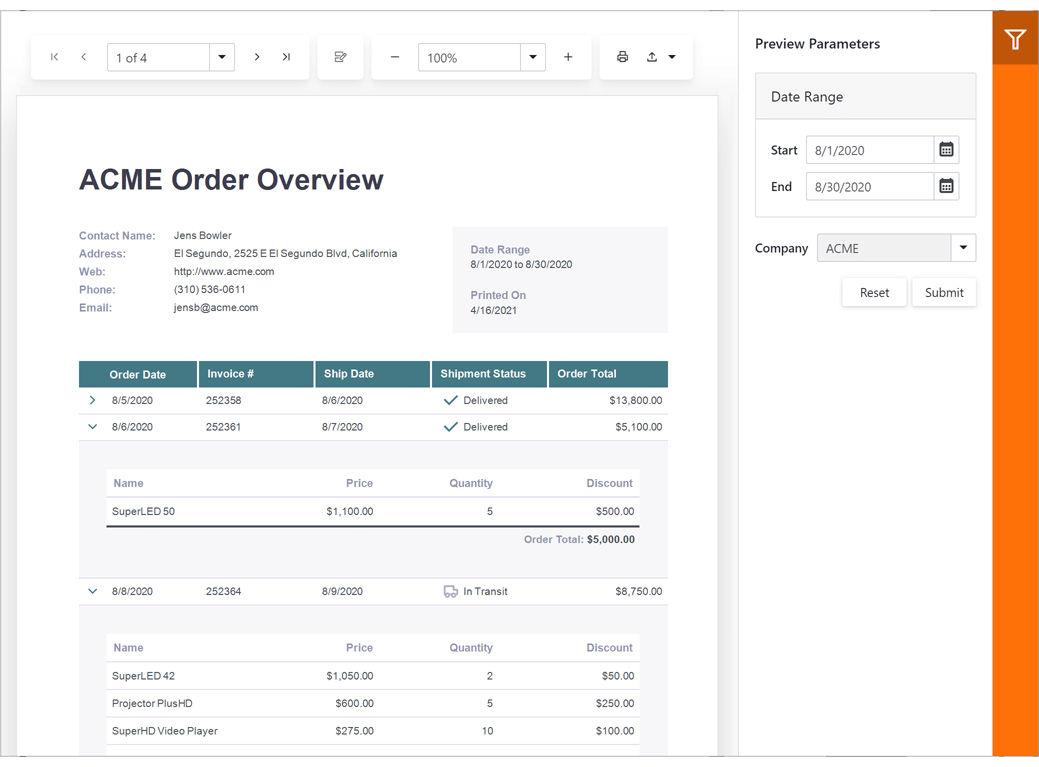Open the Company dropdown showing ACME
Screen dimensions: 1039x767
(962, 247)
